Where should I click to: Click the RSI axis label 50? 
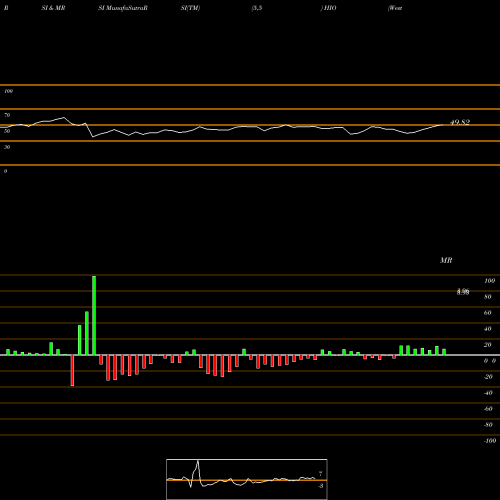pos(7,131)
